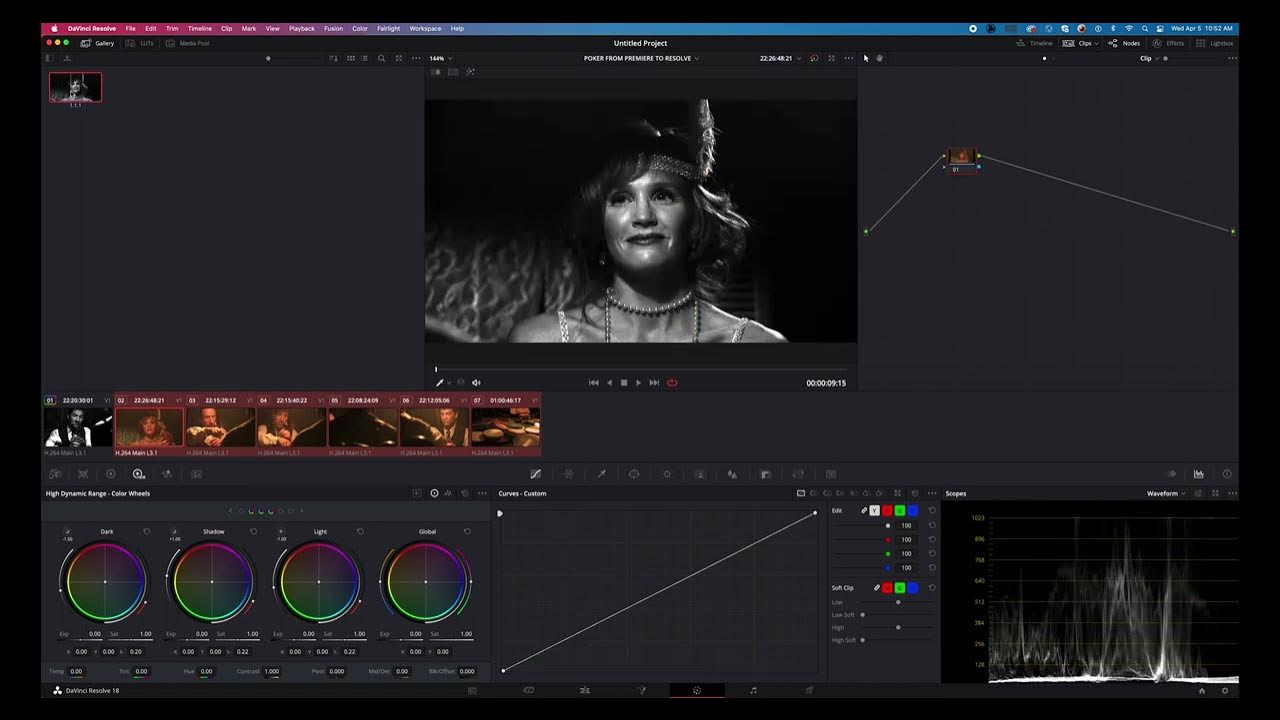Click the blue Soft Clip channel swatch

coord(912,588)
